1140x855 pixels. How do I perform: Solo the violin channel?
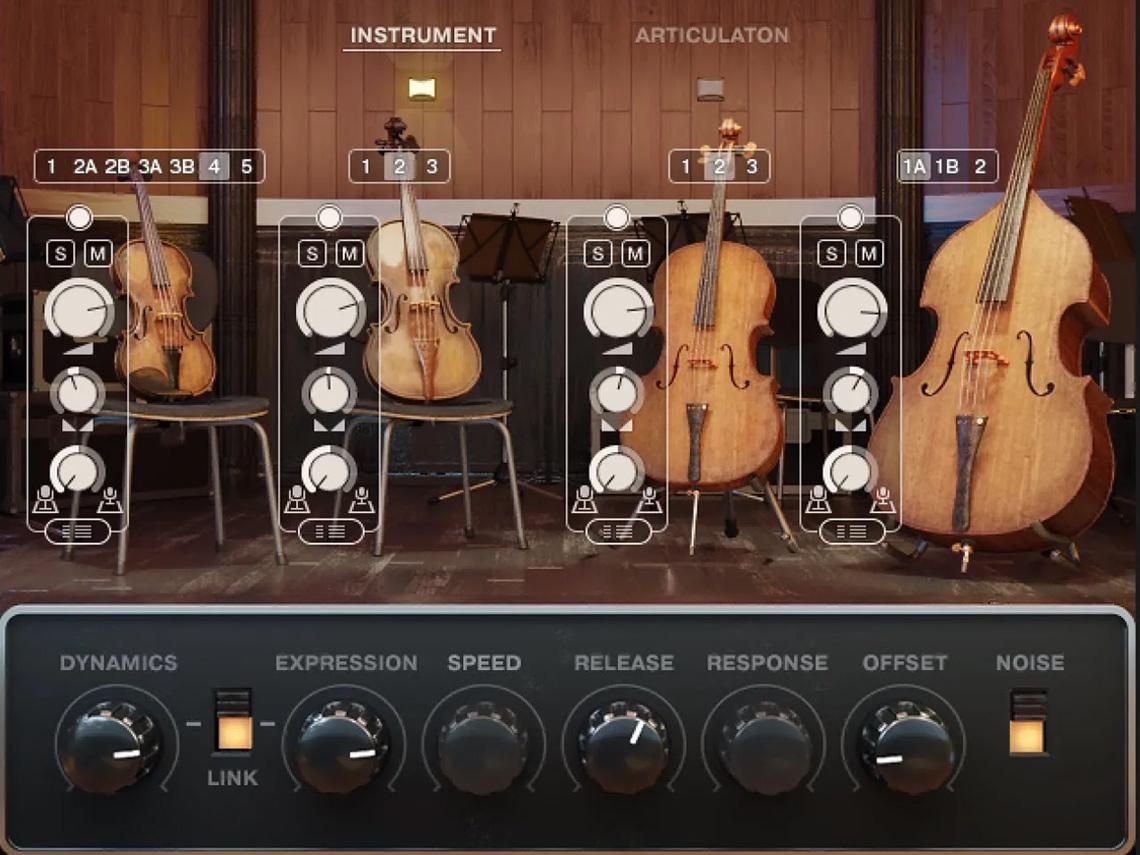click(60, 253)
